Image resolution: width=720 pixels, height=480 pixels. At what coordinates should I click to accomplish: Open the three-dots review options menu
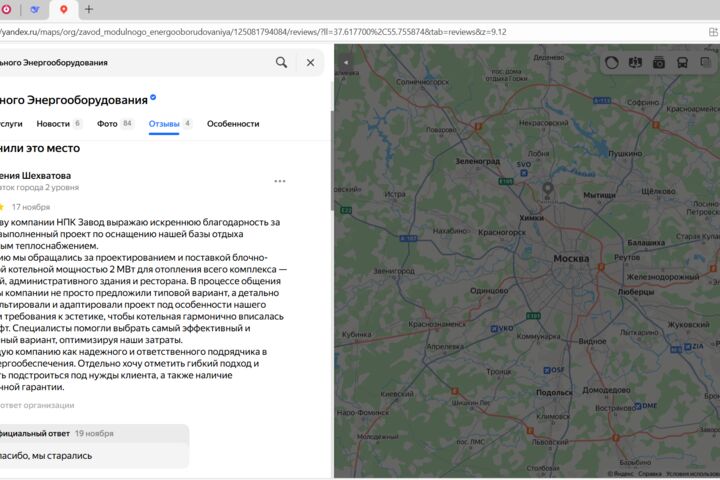[x=280, y=181]
